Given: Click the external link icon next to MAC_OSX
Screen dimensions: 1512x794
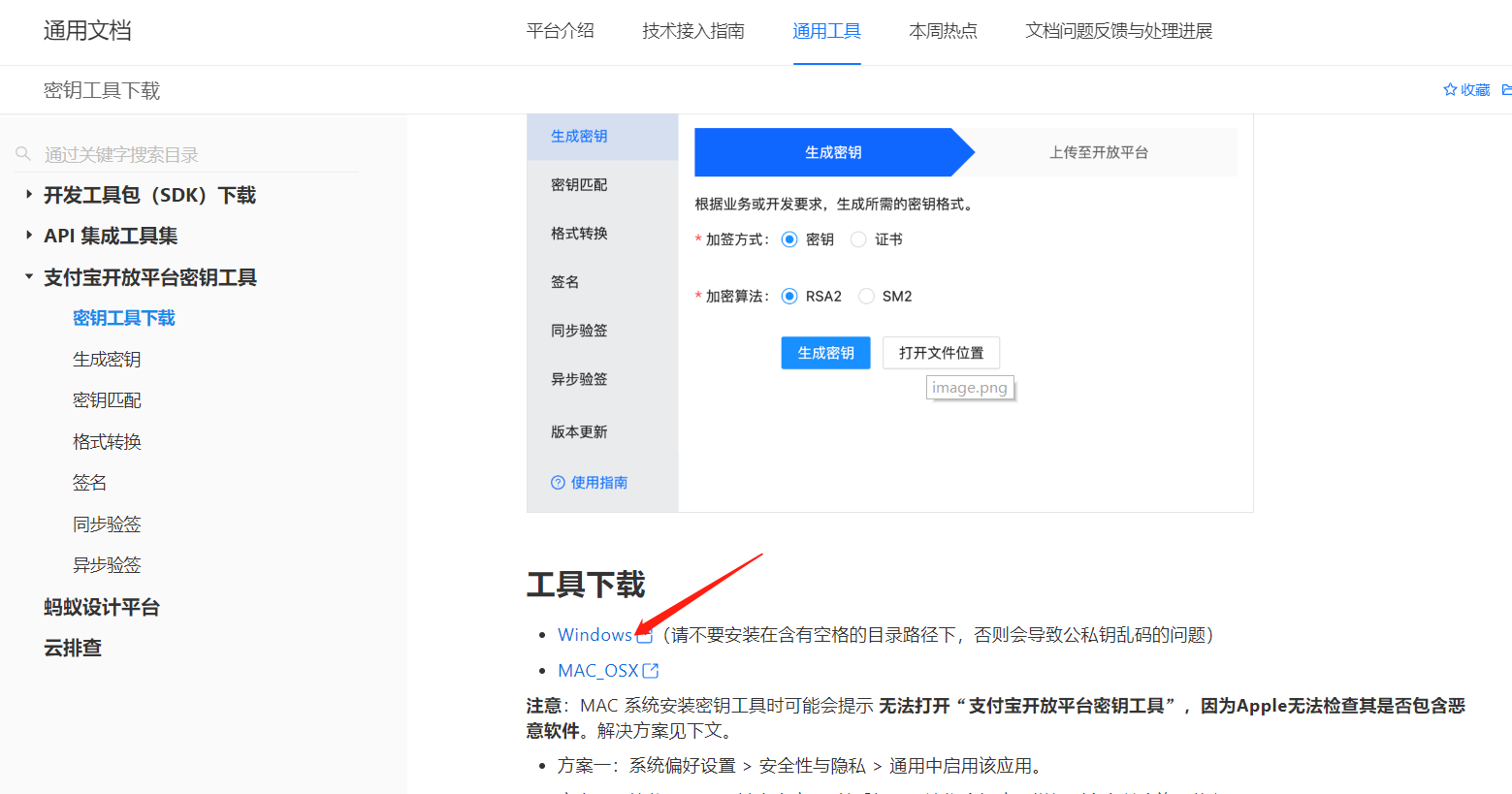Looking at the screenshot, I should (651, 671).
